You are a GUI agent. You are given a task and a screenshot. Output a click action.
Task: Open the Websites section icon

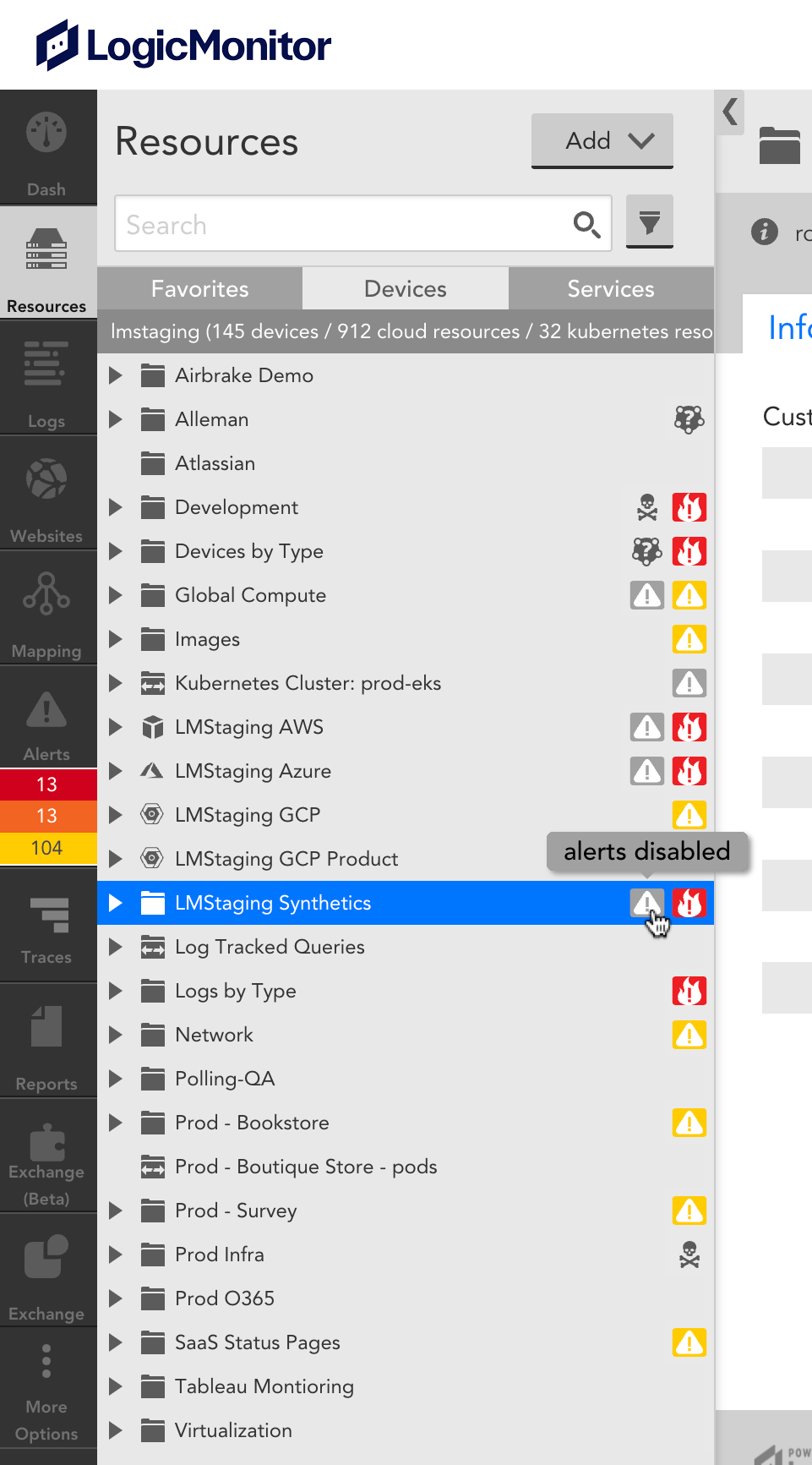point(47,478)
